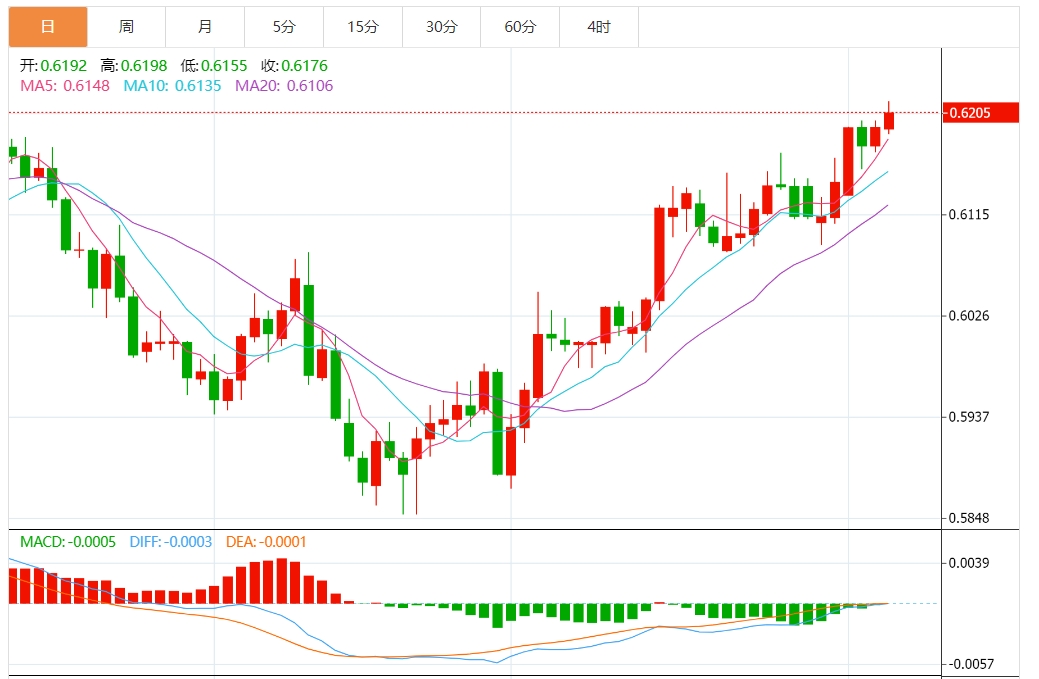Click the DIFF:-0.0003 indicator value
Screen dimensions: 1039x679
pyautogui.click(x=171, y=542)
